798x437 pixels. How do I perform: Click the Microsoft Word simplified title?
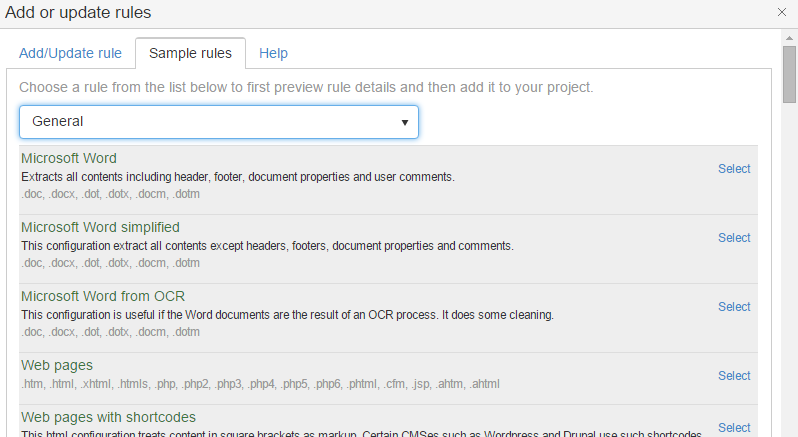click(100, 227)
